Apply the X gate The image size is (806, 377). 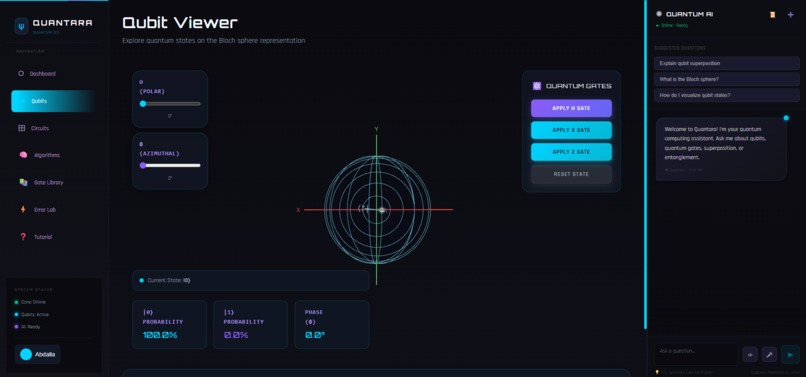[x=571, y=130]
